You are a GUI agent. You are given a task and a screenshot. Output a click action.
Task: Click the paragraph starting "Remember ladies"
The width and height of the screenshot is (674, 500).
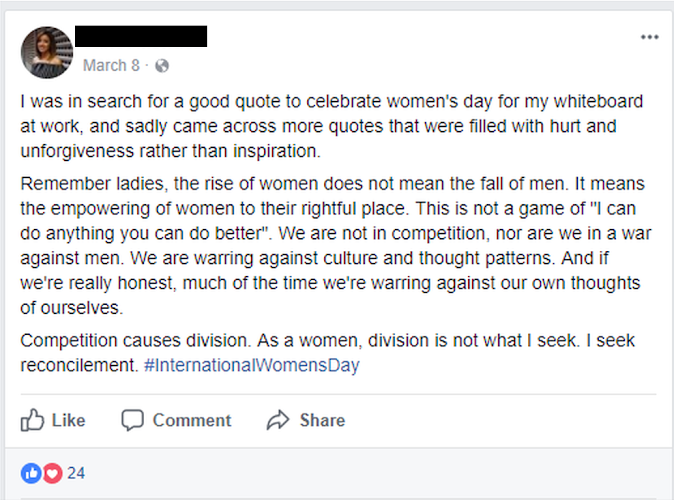click(336, 245)
